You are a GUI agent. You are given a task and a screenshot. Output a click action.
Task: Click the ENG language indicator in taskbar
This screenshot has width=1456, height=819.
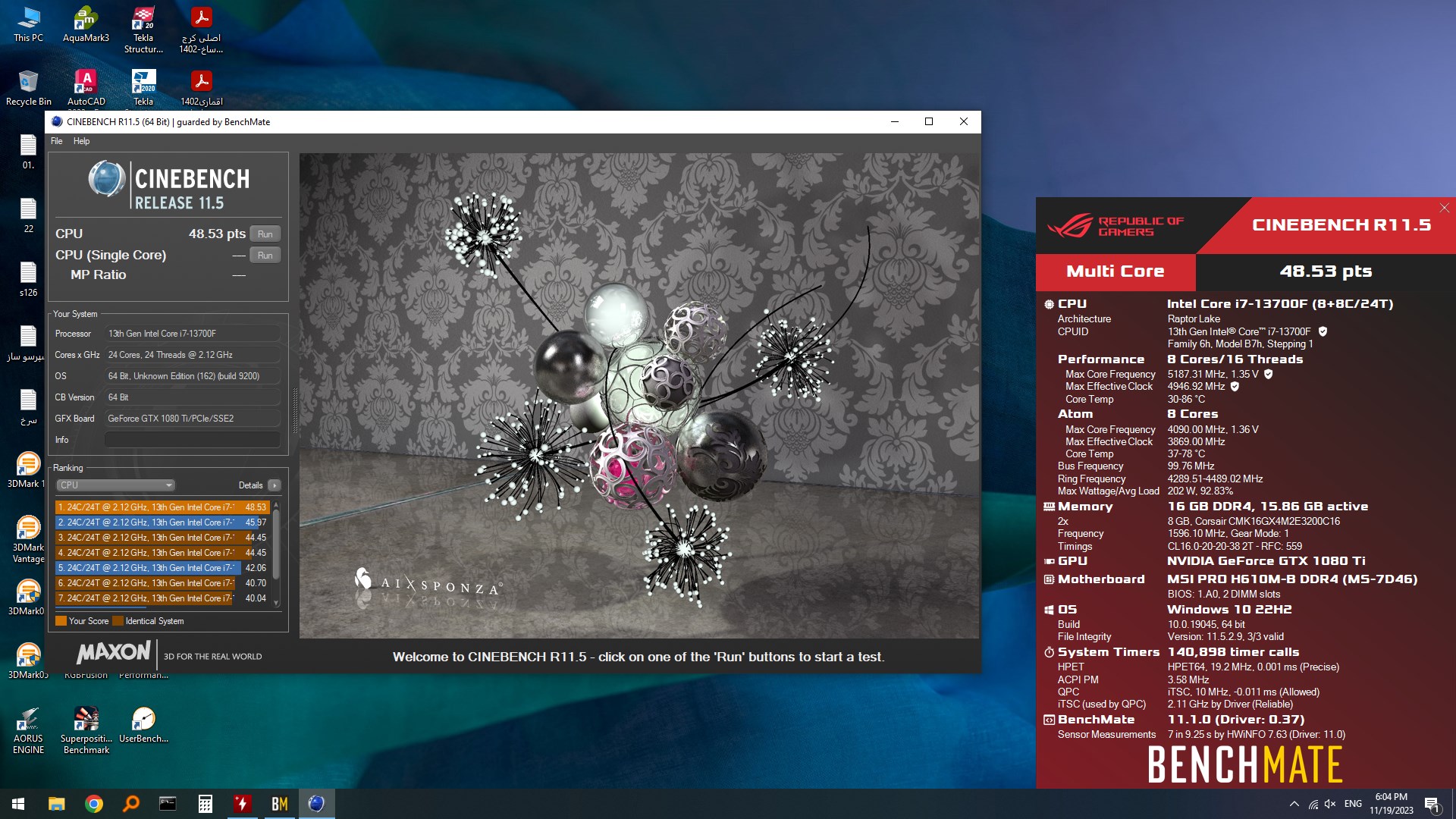[x=1353, y=804]
